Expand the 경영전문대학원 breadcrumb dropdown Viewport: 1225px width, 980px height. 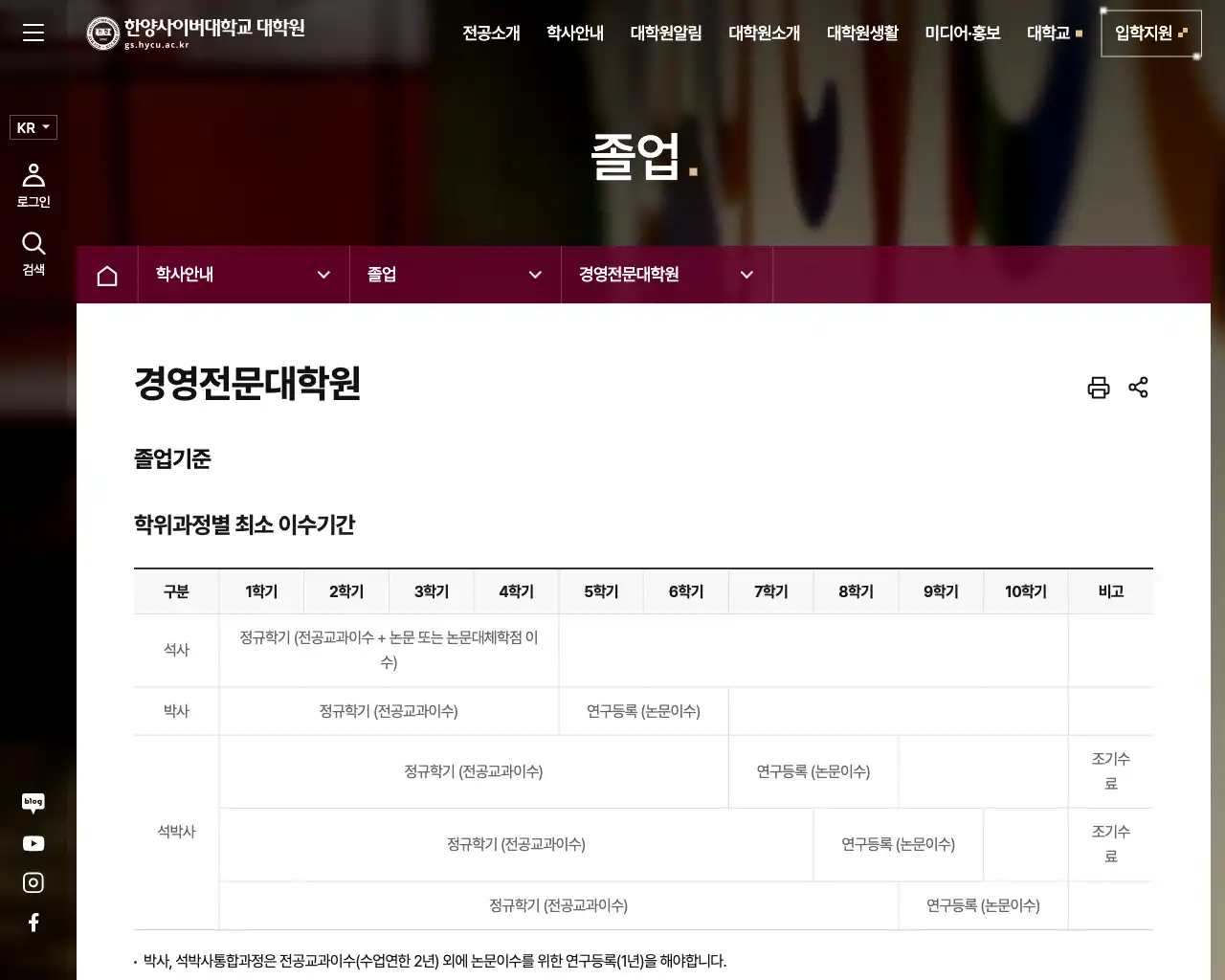click(666, 275)
